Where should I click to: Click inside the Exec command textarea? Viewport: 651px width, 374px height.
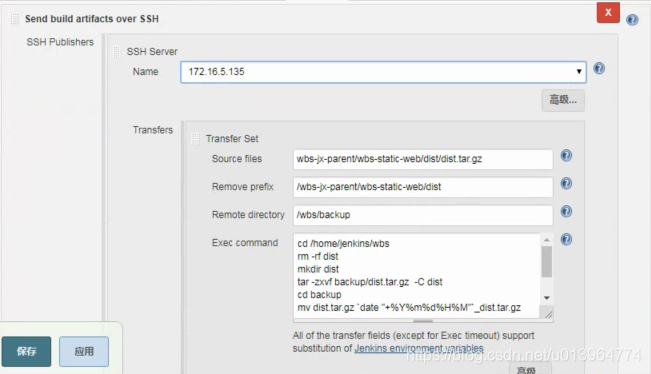[416, 276]
